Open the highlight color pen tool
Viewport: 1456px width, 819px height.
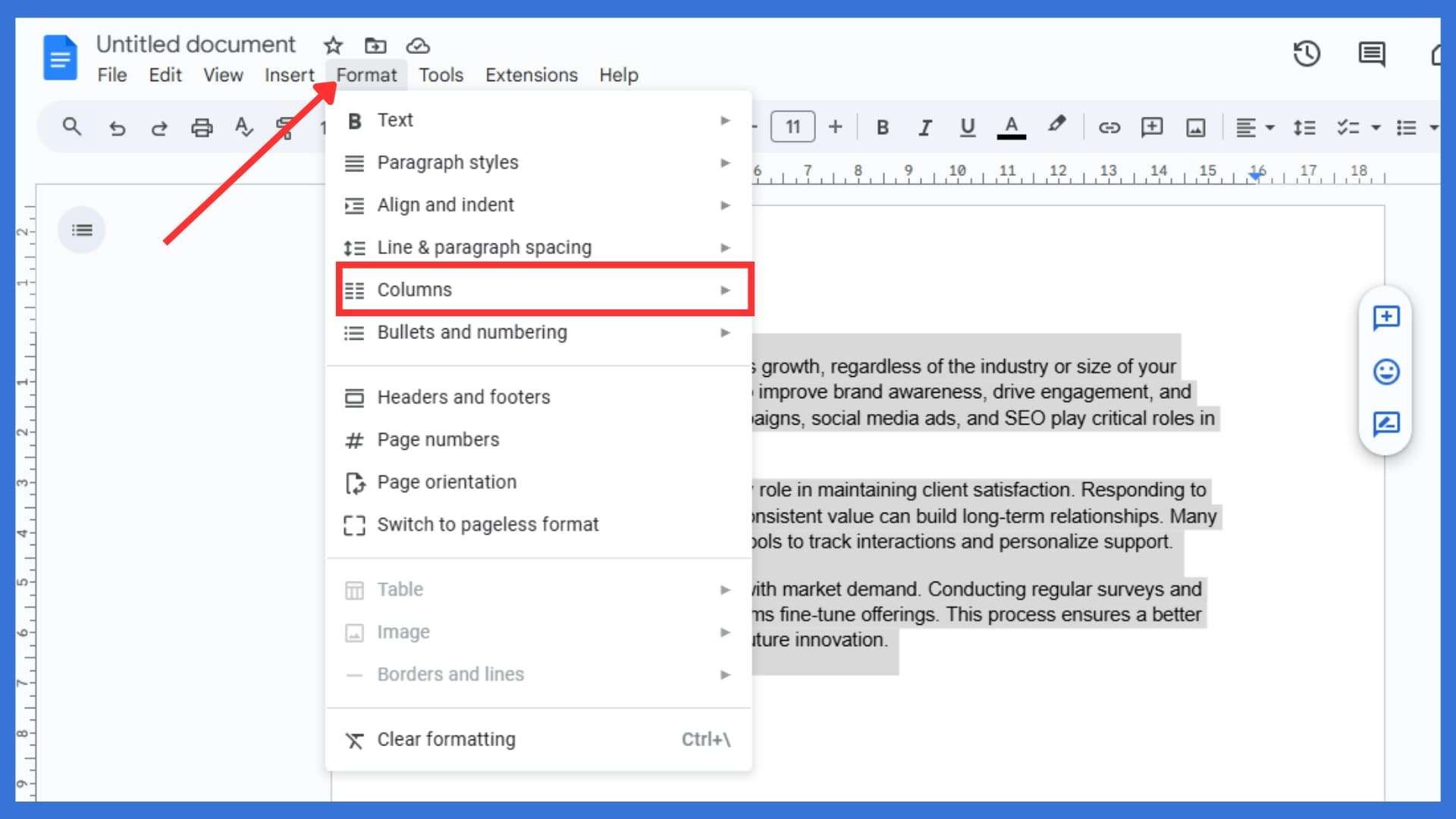(1056, 125)
